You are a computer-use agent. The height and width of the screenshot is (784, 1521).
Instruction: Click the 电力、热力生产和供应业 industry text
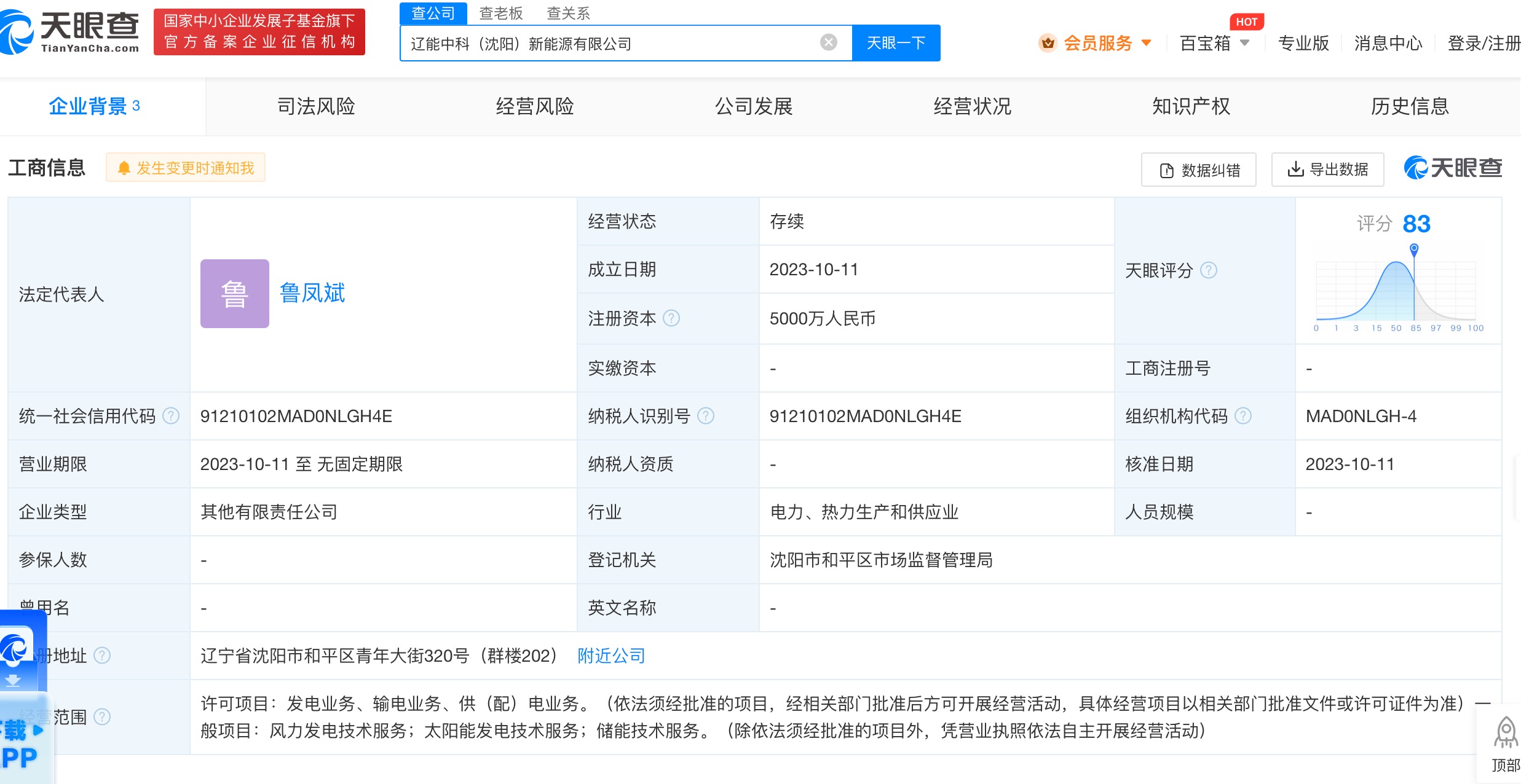[864, 512]
